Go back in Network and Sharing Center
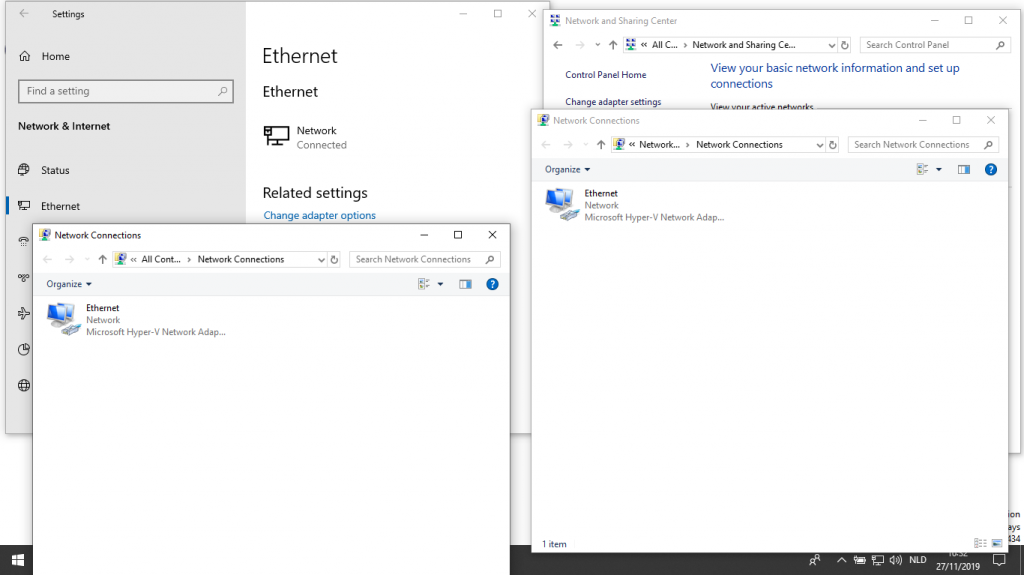This screenshot has width=1024, height=575. (x=558, y=44)
